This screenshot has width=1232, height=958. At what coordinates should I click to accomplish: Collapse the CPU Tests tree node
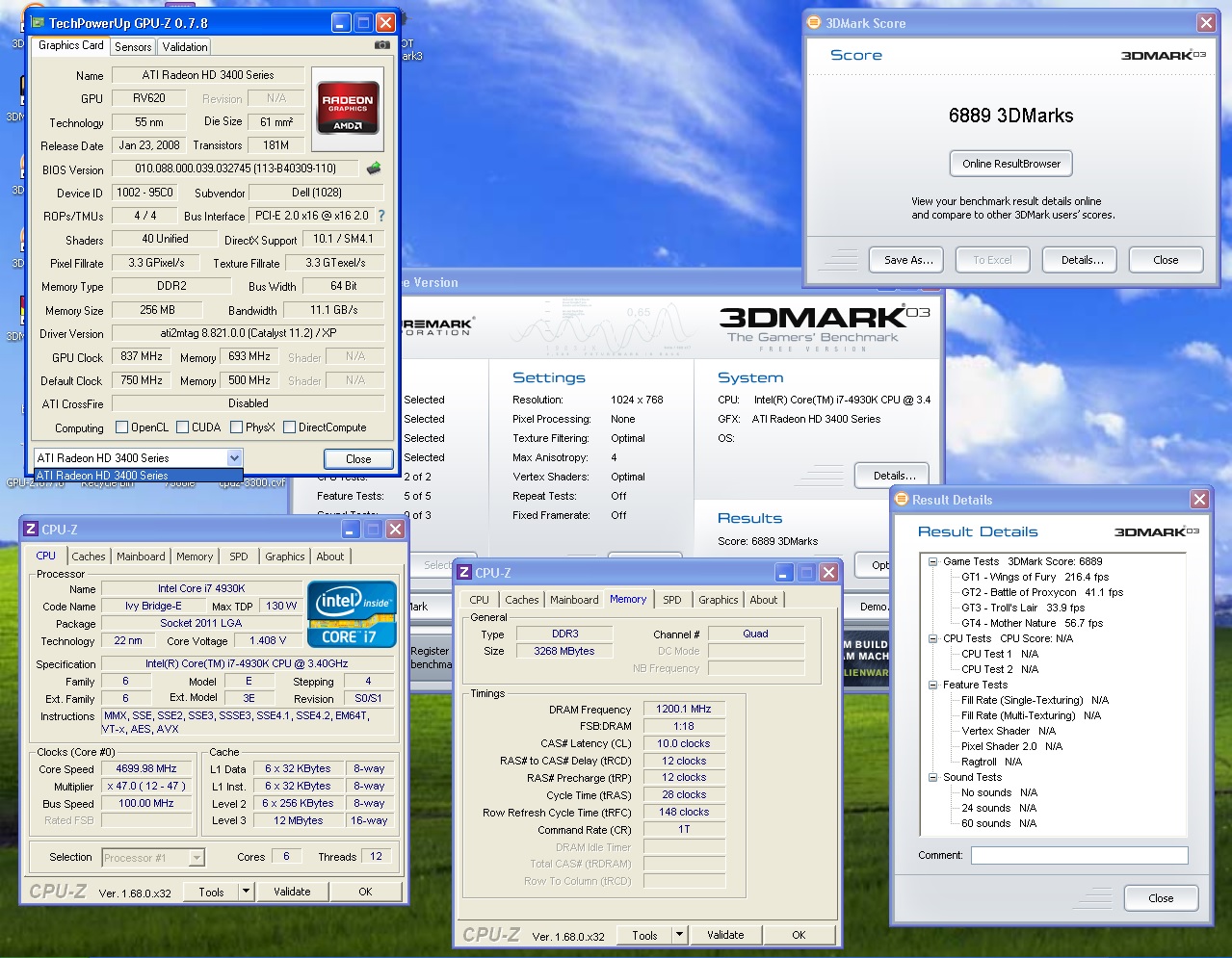coord(932,638)
